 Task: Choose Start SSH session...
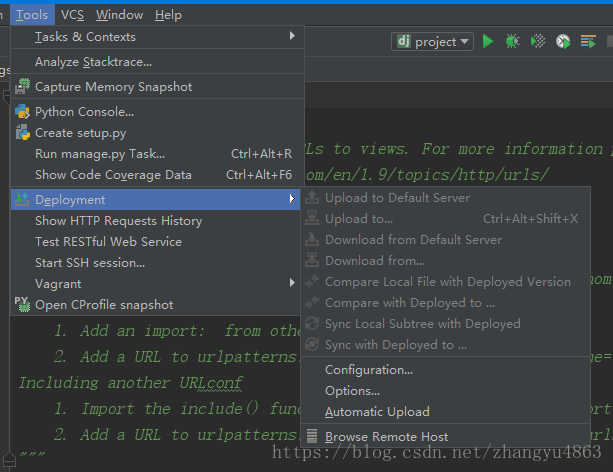tap(90, 263)
